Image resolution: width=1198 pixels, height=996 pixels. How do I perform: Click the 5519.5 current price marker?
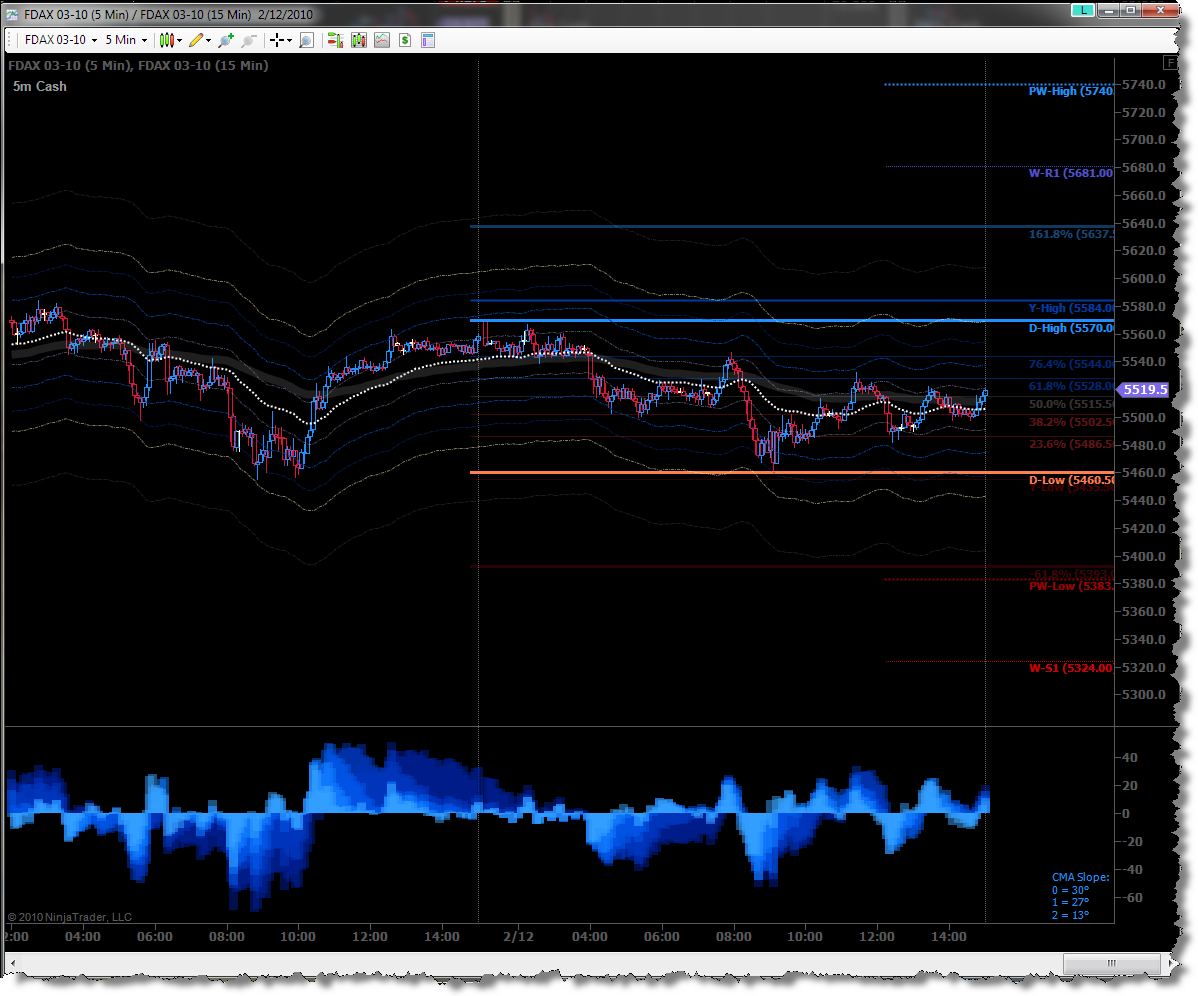click(1144, 390)
